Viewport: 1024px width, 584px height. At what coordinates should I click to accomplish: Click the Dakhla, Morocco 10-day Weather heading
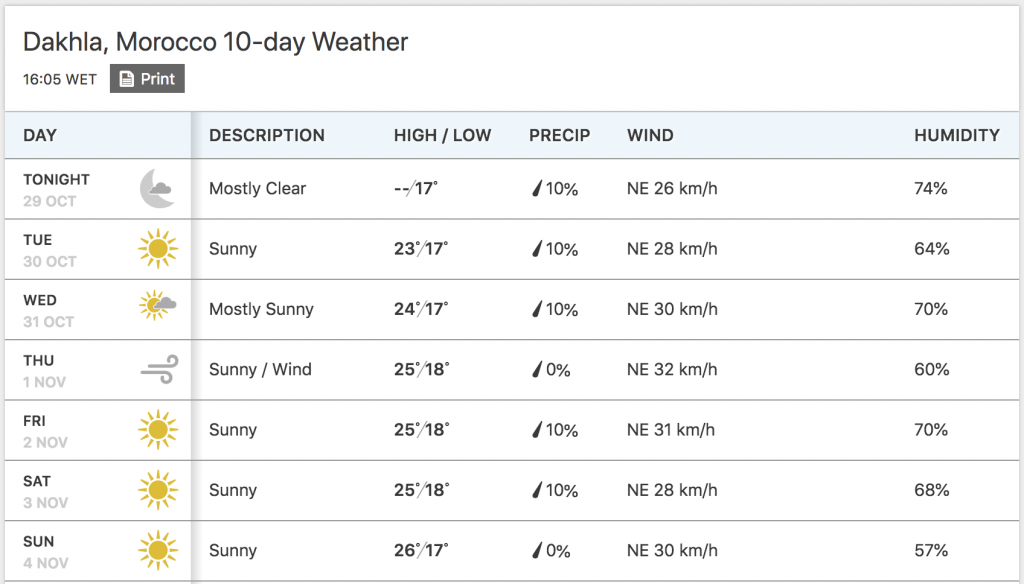point(216,42)
